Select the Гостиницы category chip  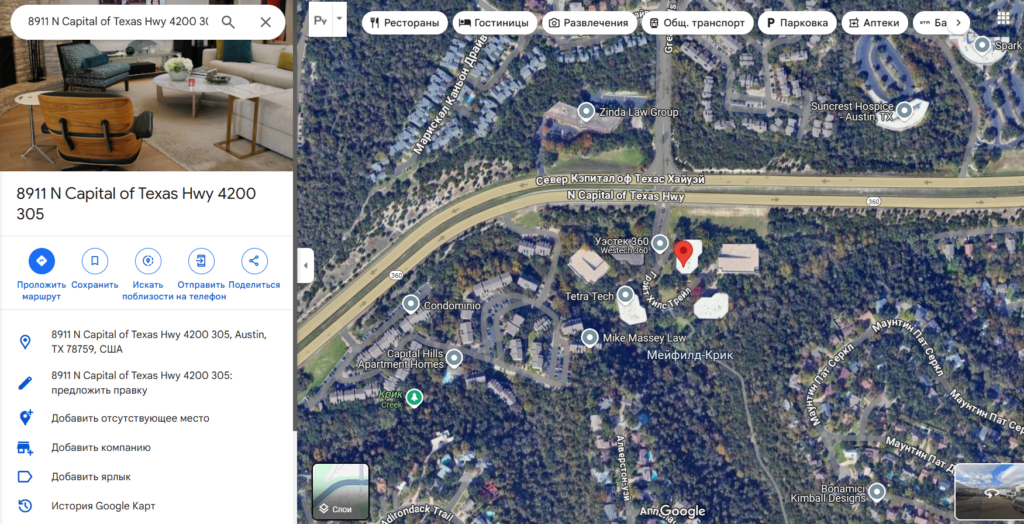[494, 23]
